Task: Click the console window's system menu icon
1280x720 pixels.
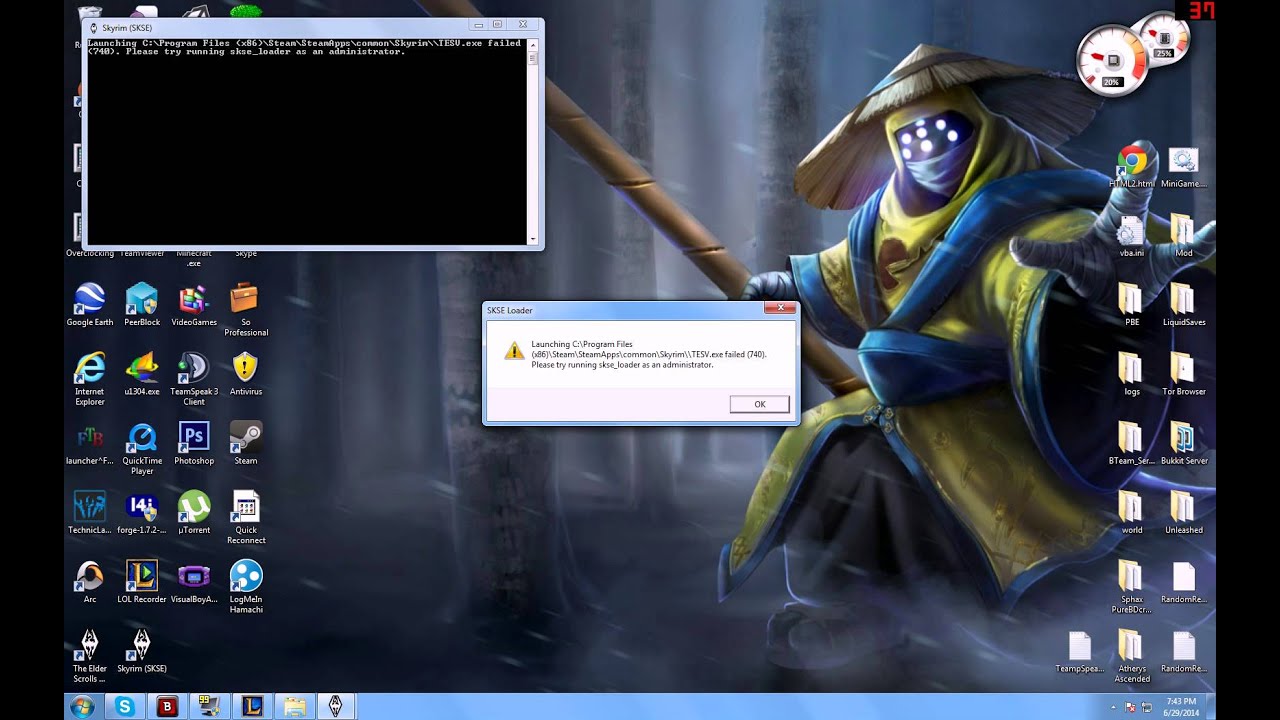Action: tap(94, 27)
